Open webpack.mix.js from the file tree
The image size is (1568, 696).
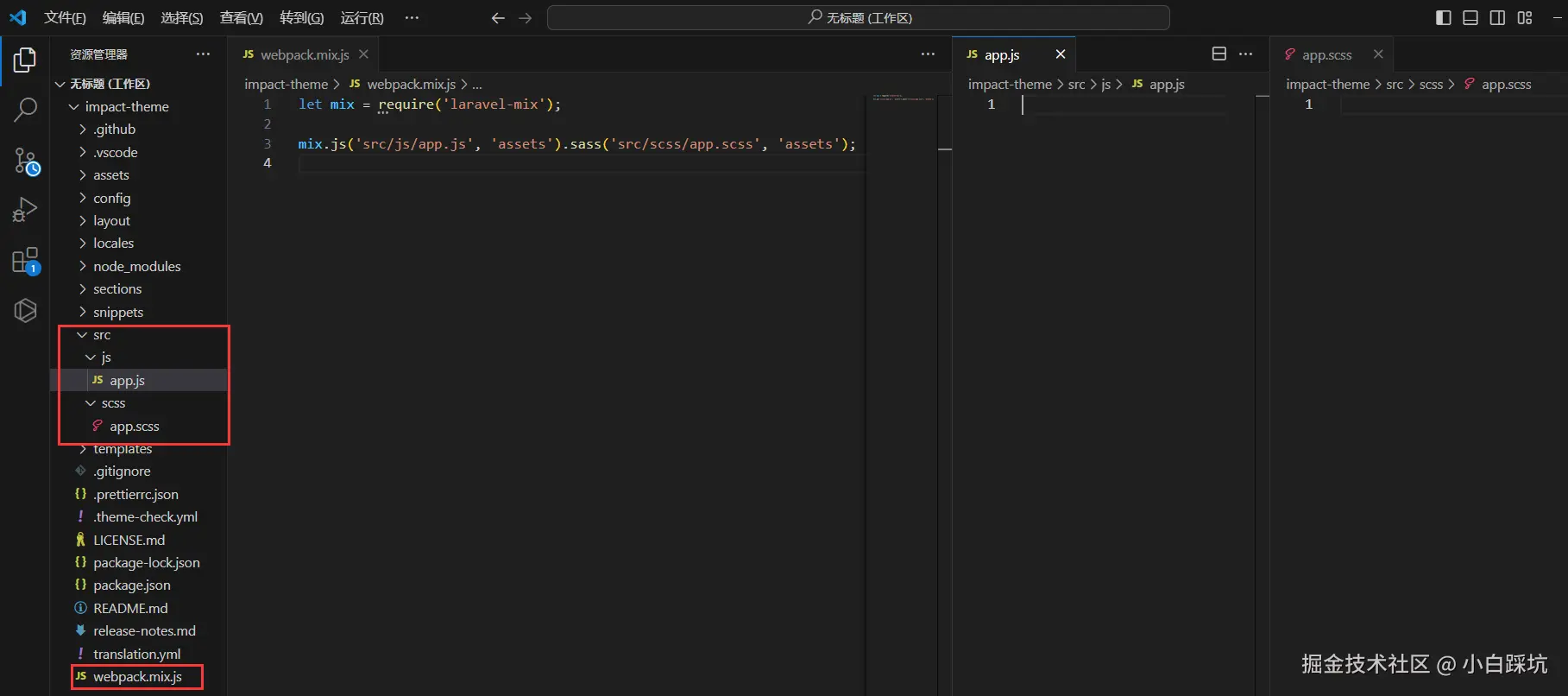tap(138, 677)
